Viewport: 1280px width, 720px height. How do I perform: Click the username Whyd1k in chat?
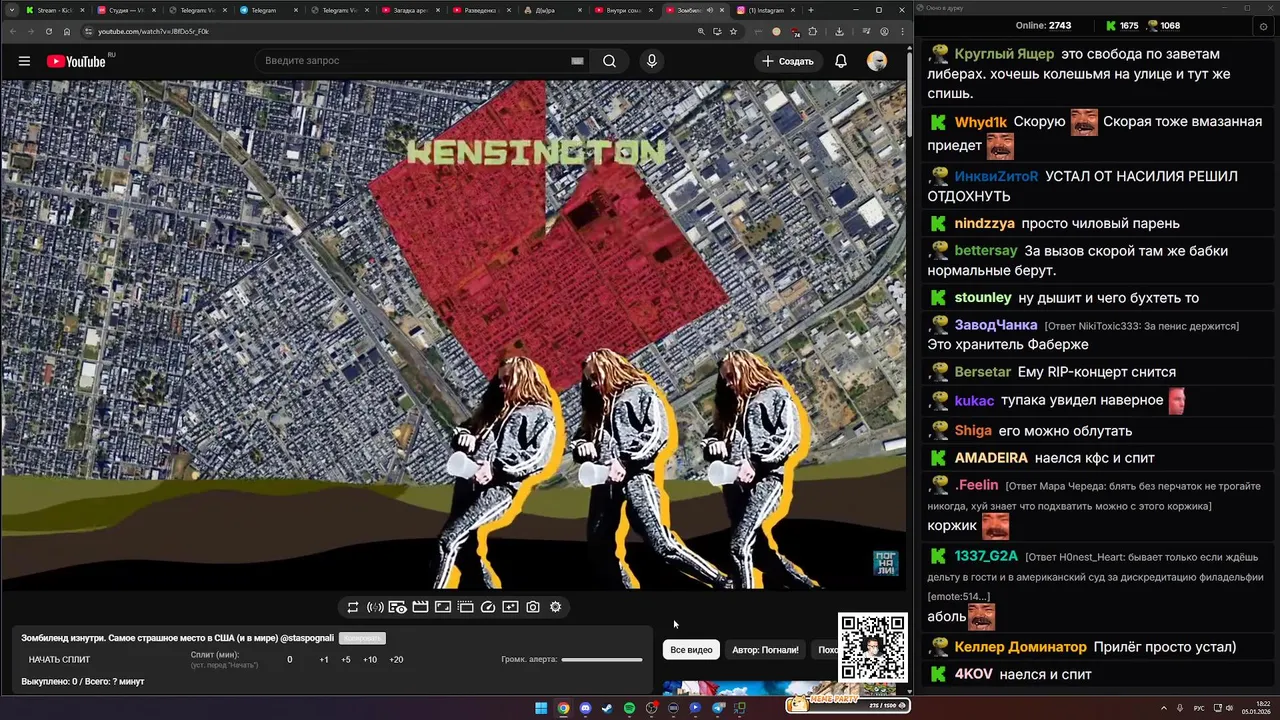pyautogui.click(x=981, y=122)
